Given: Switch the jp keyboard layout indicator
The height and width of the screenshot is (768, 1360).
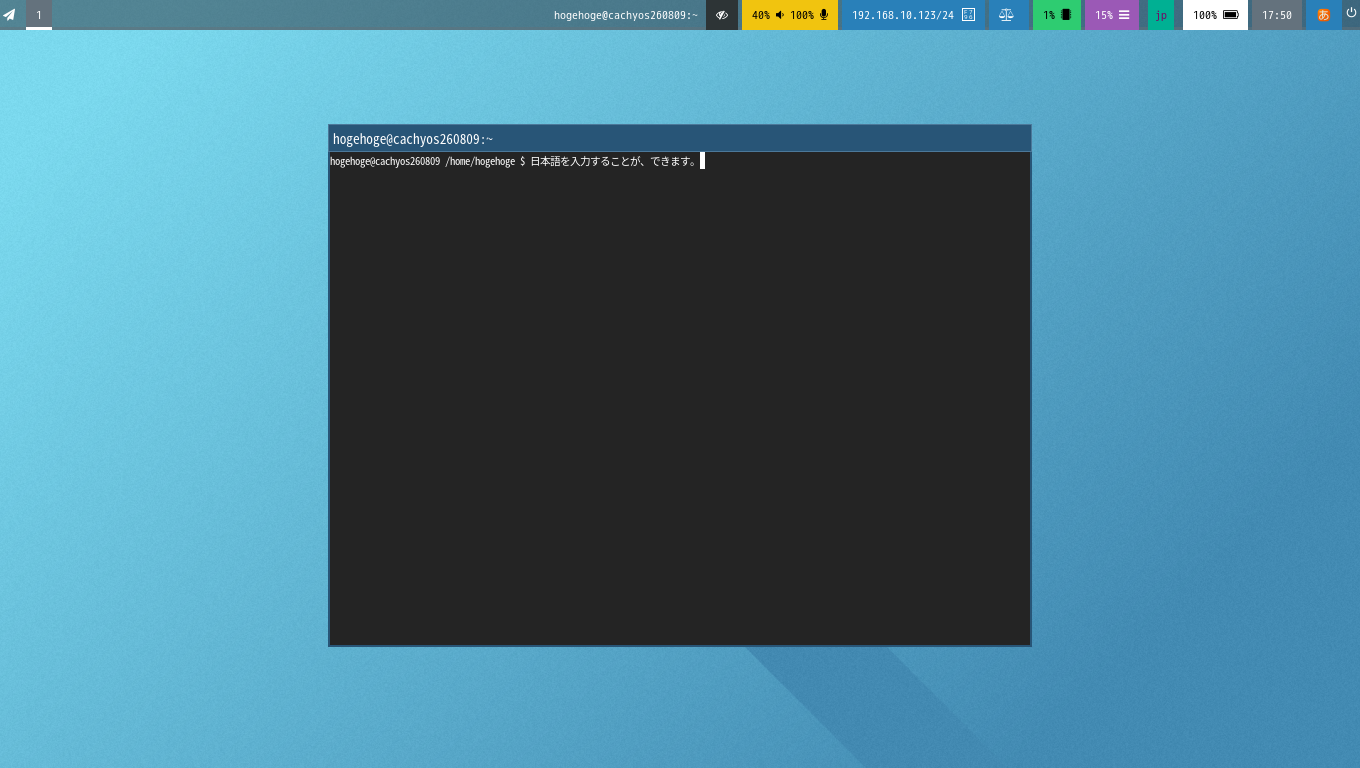Looking at the screenshot, I should pyautogui.click(x=1161, y=15).
